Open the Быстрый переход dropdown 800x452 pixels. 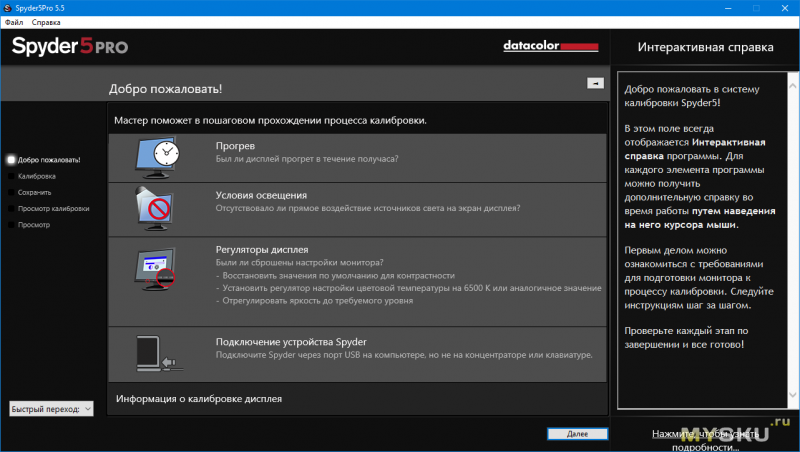coord(51,409)
